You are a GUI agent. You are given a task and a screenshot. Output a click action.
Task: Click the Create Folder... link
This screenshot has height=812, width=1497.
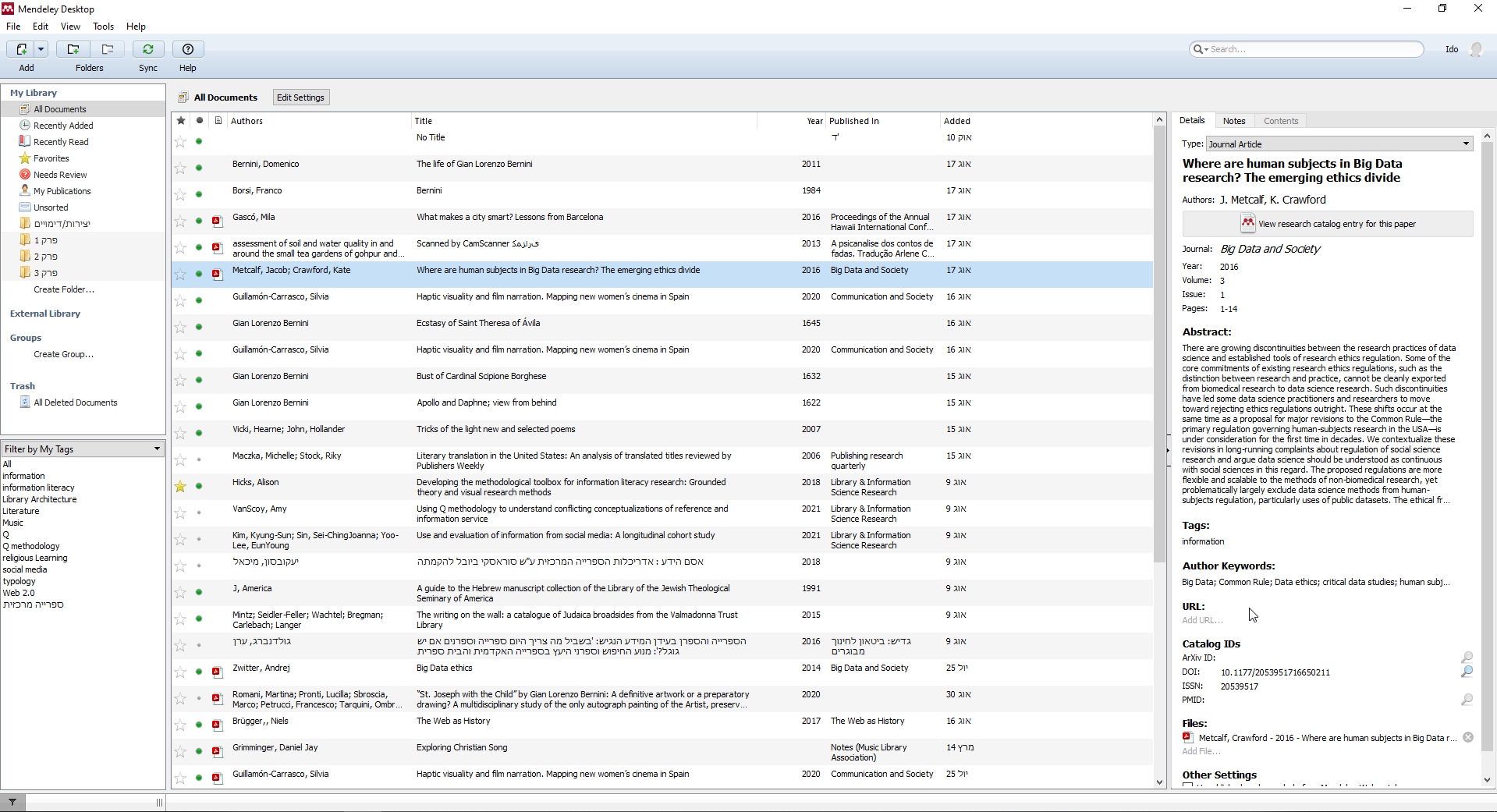pos(64,289)
